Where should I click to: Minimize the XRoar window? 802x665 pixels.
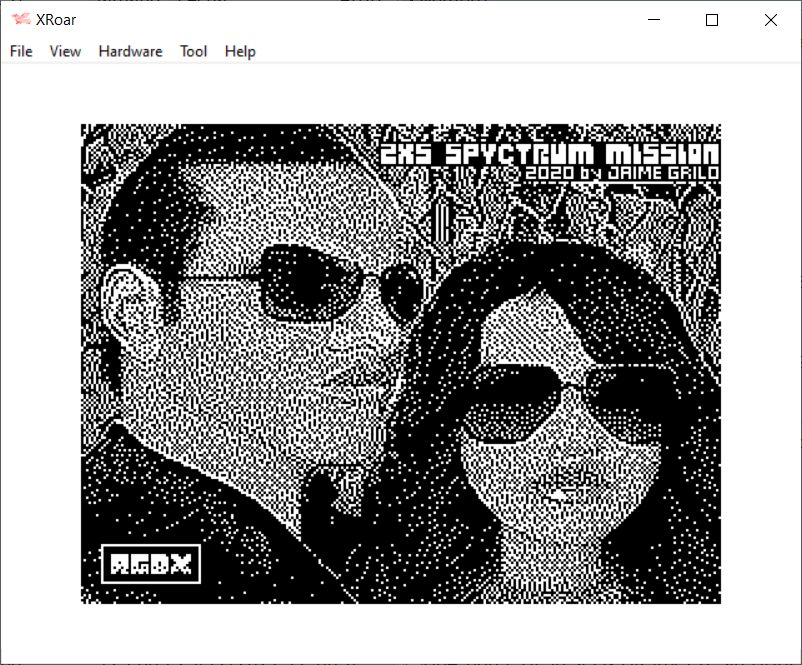654,20
